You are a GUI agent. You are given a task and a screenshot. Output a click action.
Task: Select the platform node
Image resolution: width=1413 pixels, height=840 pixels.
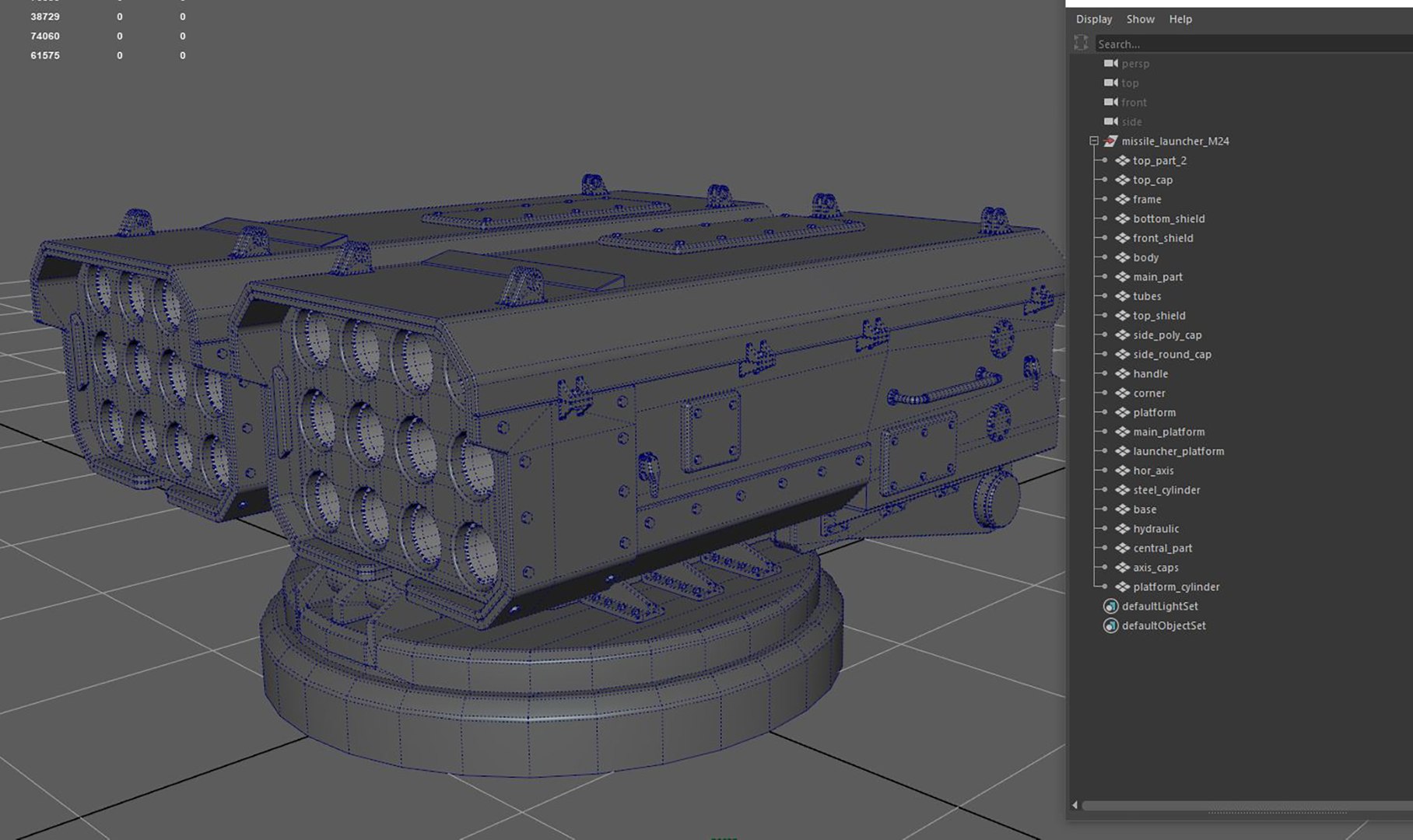tap(1154, 412)
